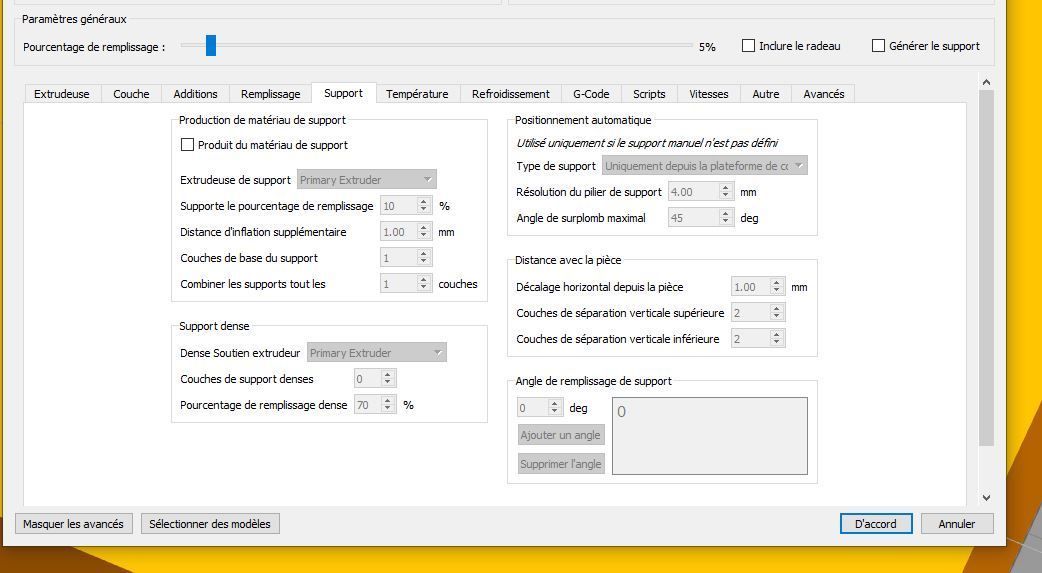Open Extrudeuse de support dropdown
This screenshot has width=1042, height=573.
[367, 179]
